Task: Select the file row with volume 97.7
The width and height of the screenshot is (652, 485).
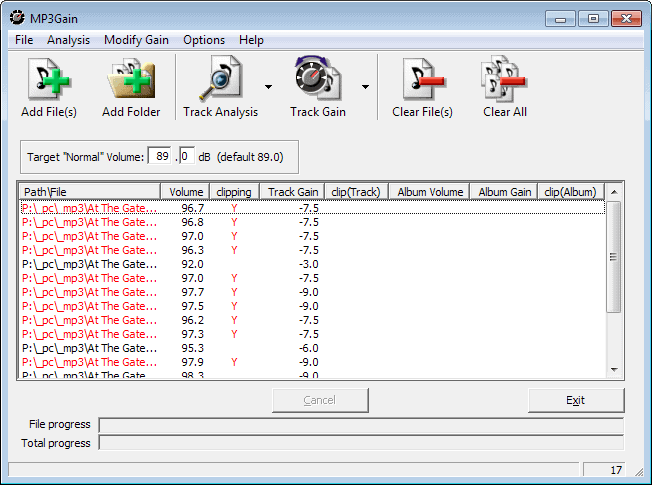Action: click(x=313, y=292)
